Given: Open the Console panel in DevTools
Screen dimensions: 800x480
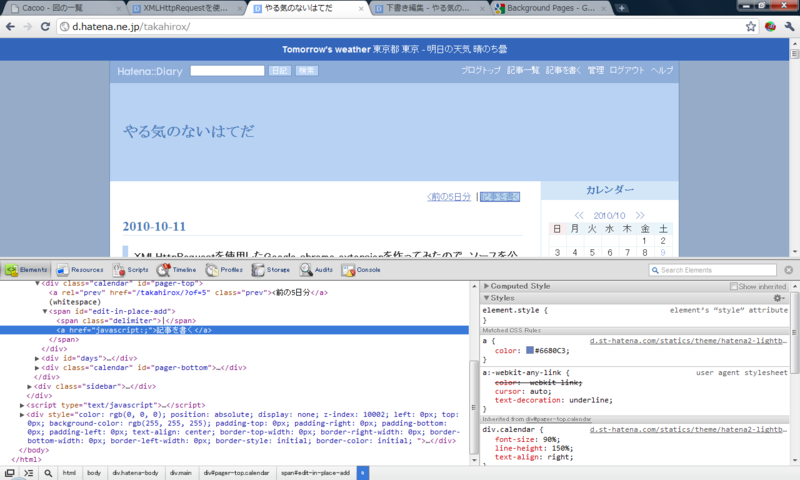Looking at the screenshot, I should coord(361,270).
